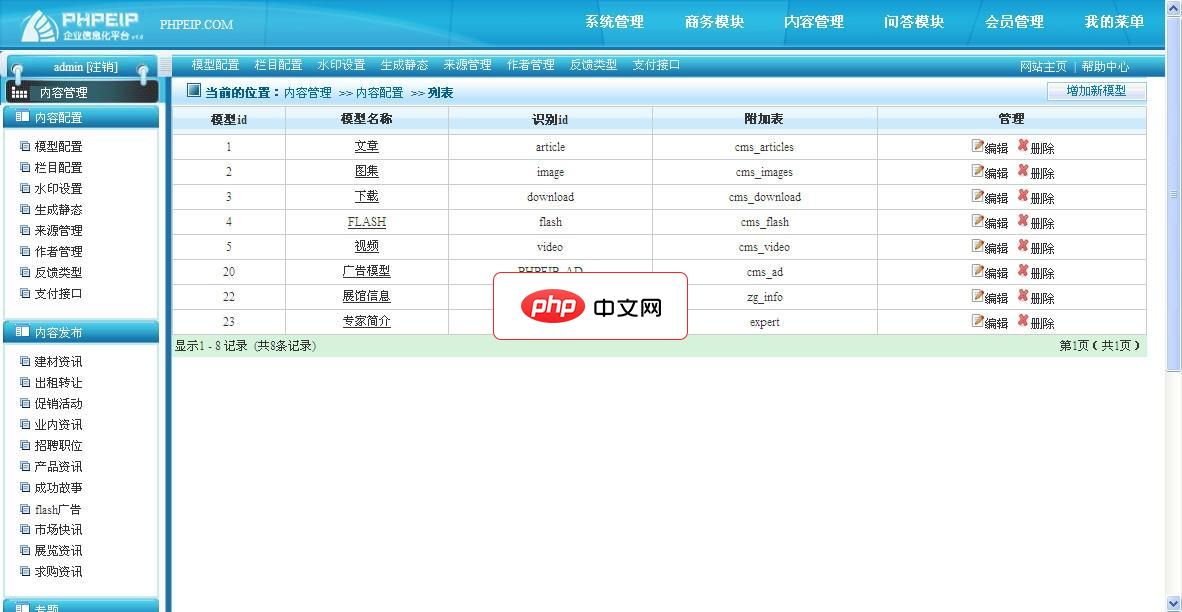This screenshot has height=612, width=1182.
Task: Click the PHPEIP logo in header
Action: point(82,25)
